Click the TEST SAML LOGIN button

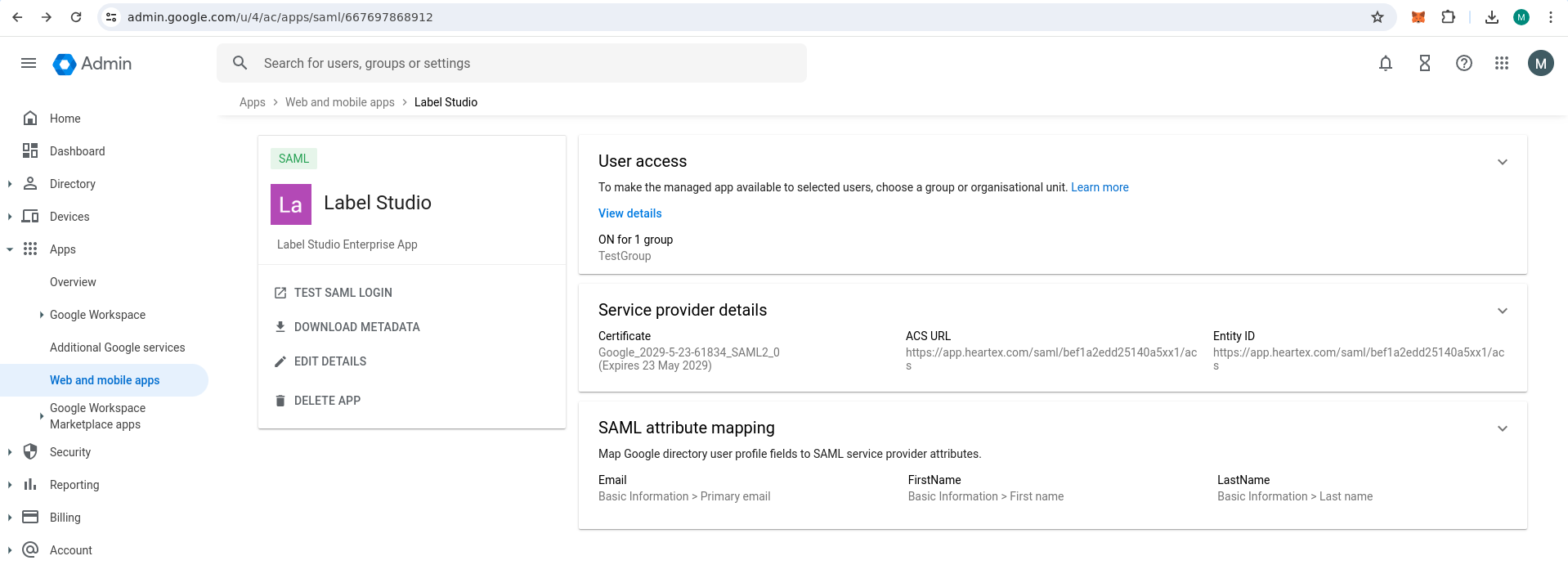tap(343, 293)
